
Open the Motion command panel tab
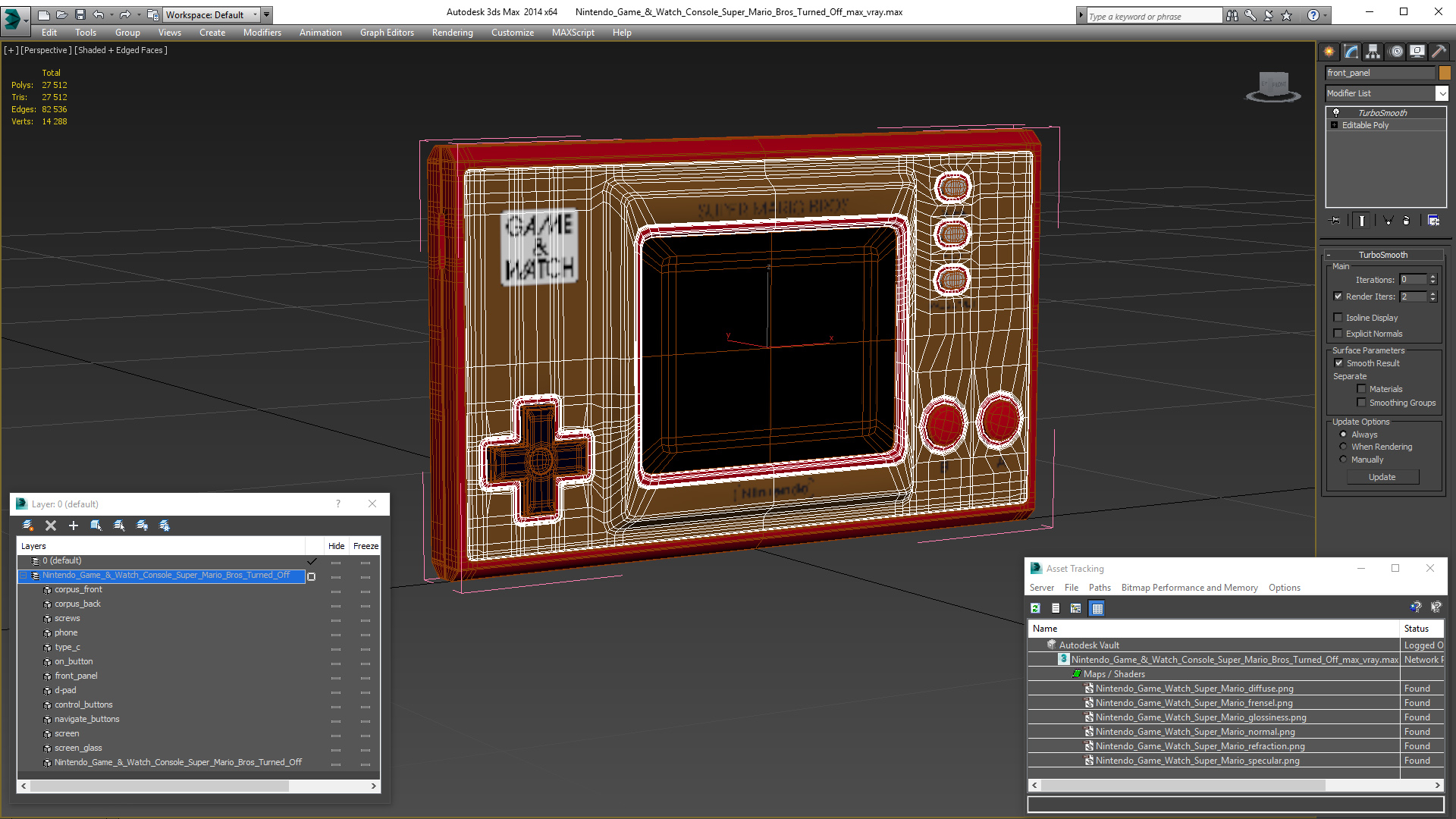1396,52
